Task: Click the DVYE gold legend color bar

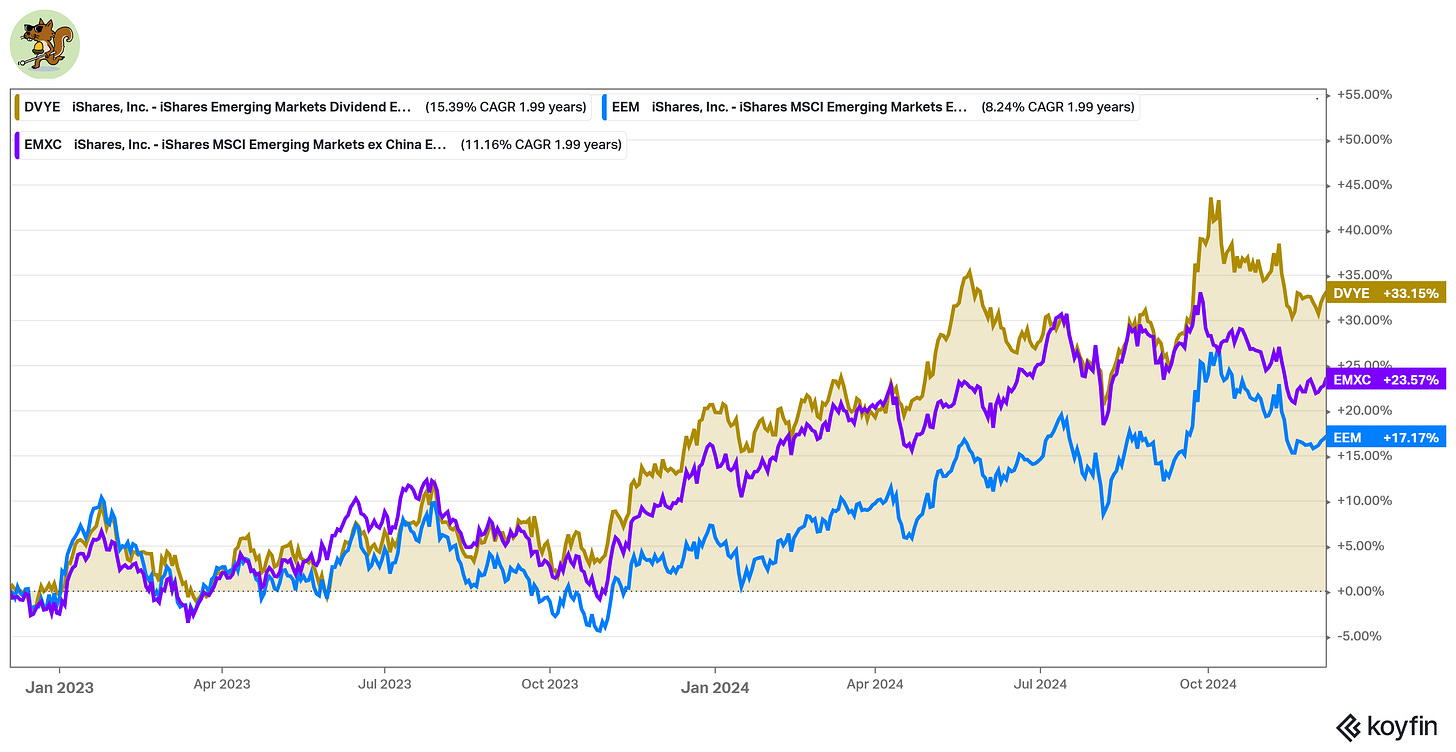Action: [x=18, y=107]
